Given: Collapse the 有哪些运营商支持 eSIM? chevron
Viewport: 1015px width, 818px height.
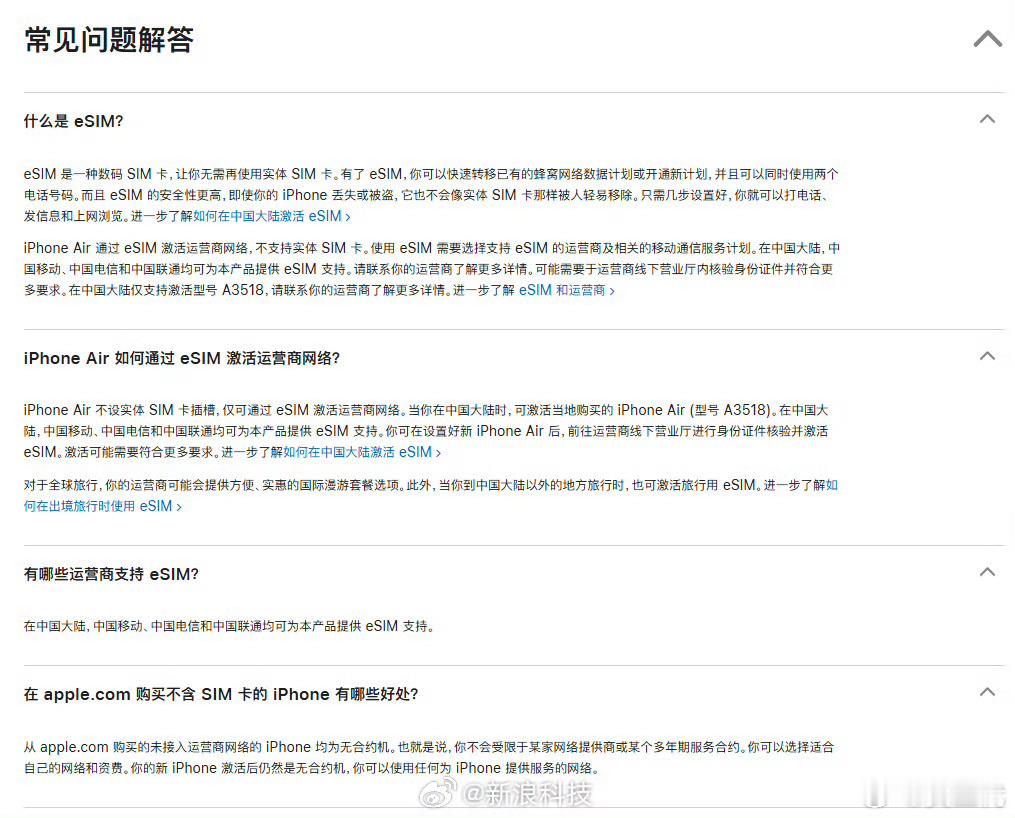Looking at the screenshot, I should (987, 571).
